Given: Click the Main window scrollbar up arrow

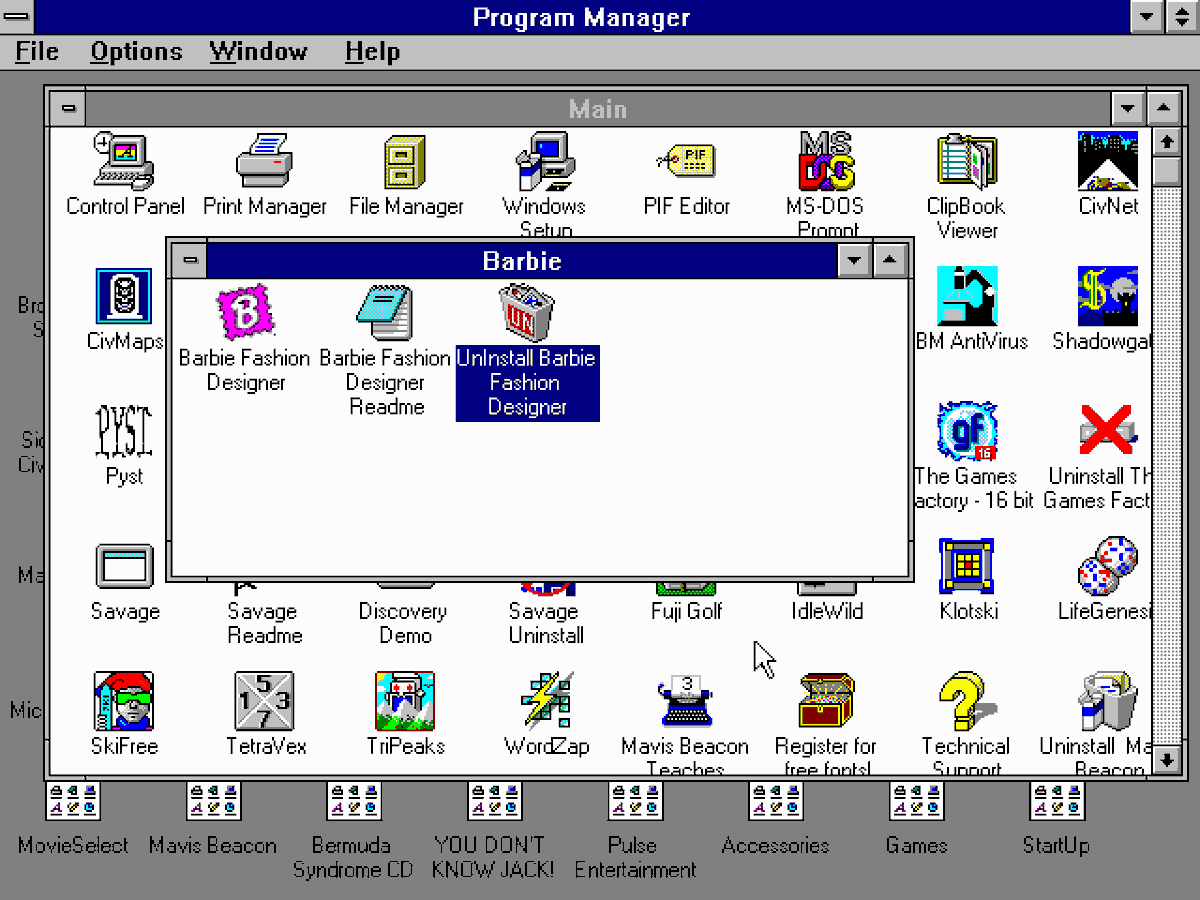Looking at the screenshot, I should [1166, 141].
